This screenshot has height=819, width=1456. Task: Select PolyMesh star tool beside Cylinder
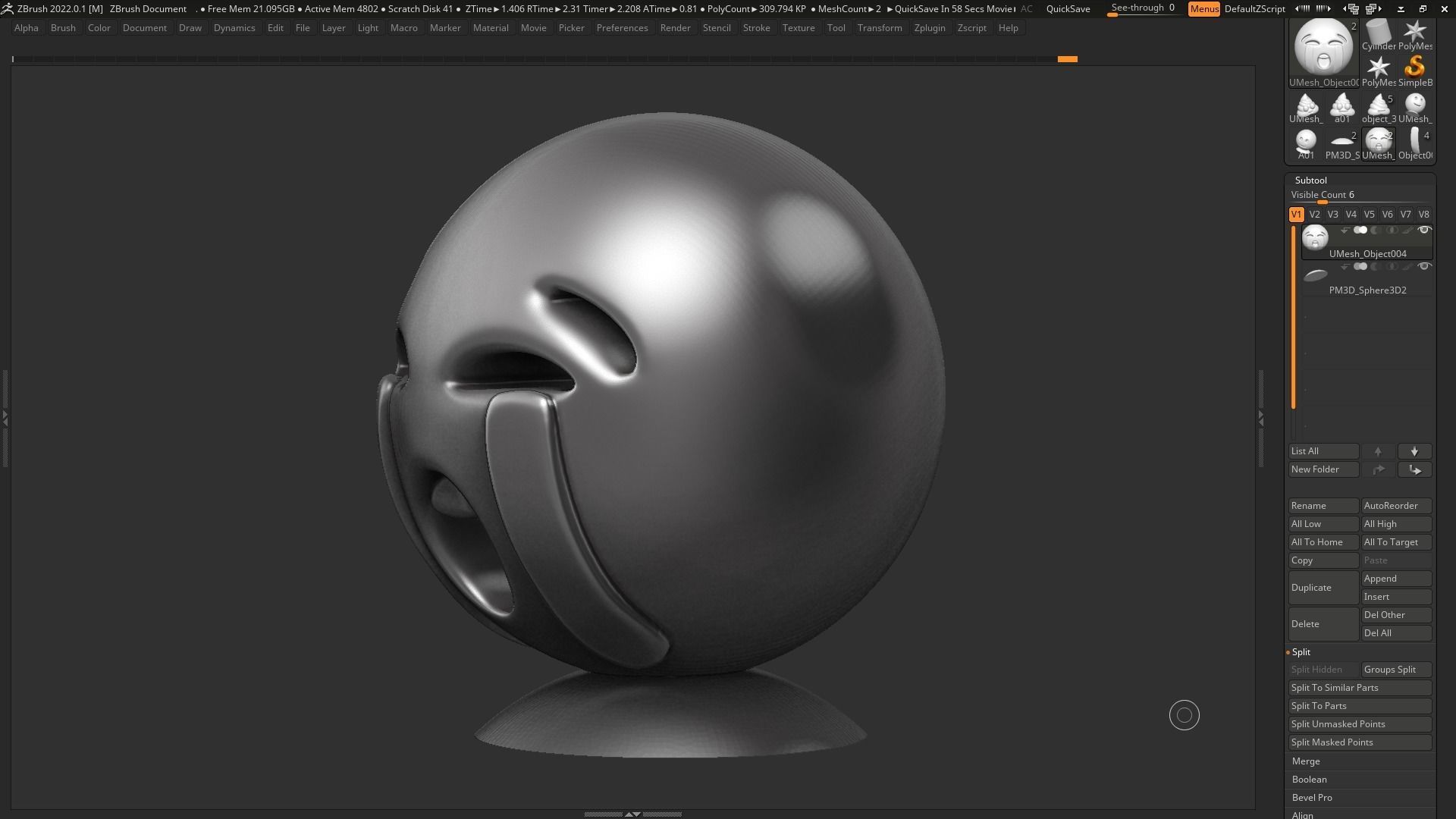click(x=1415, y=35)
